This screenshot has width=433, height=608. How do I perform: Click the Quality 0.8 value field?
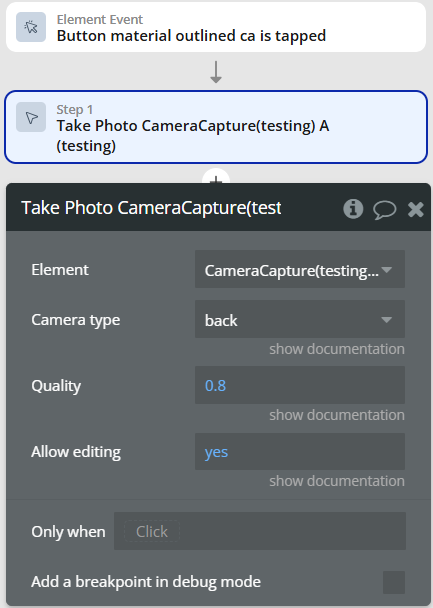300,385
